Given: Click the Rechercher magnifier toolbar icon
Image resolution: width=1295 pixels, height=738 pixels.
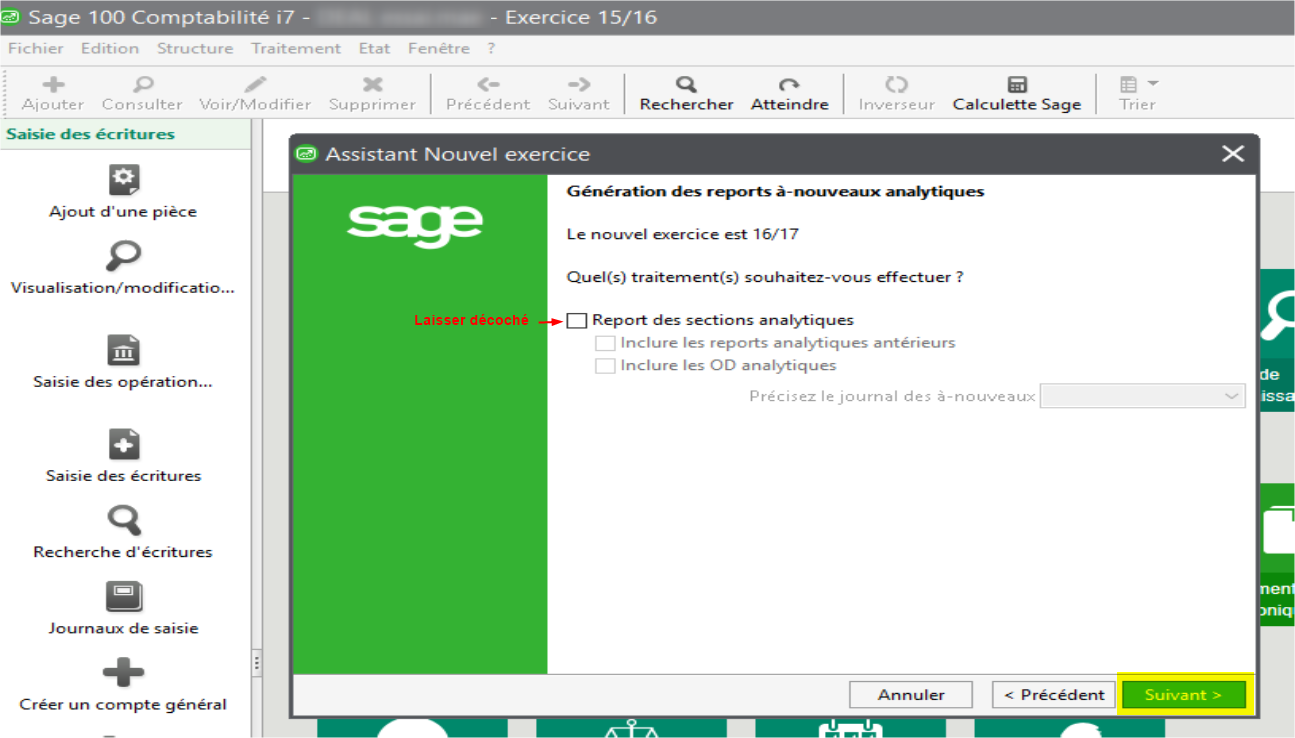Looking at the screenshot, I should pos(686,85).
